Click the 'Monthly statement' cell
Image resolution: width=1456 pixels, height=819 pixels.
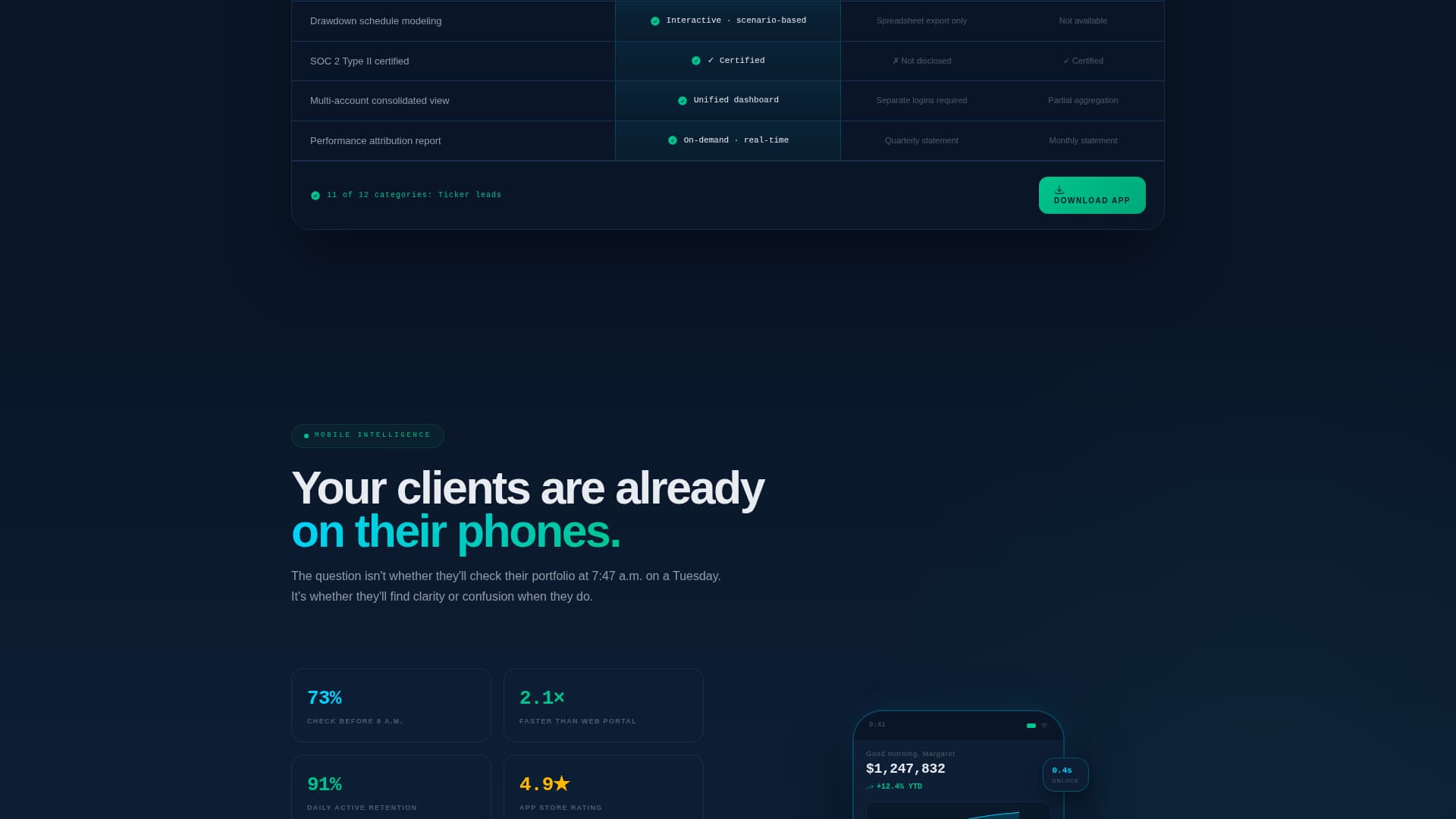coord(1083,141)
